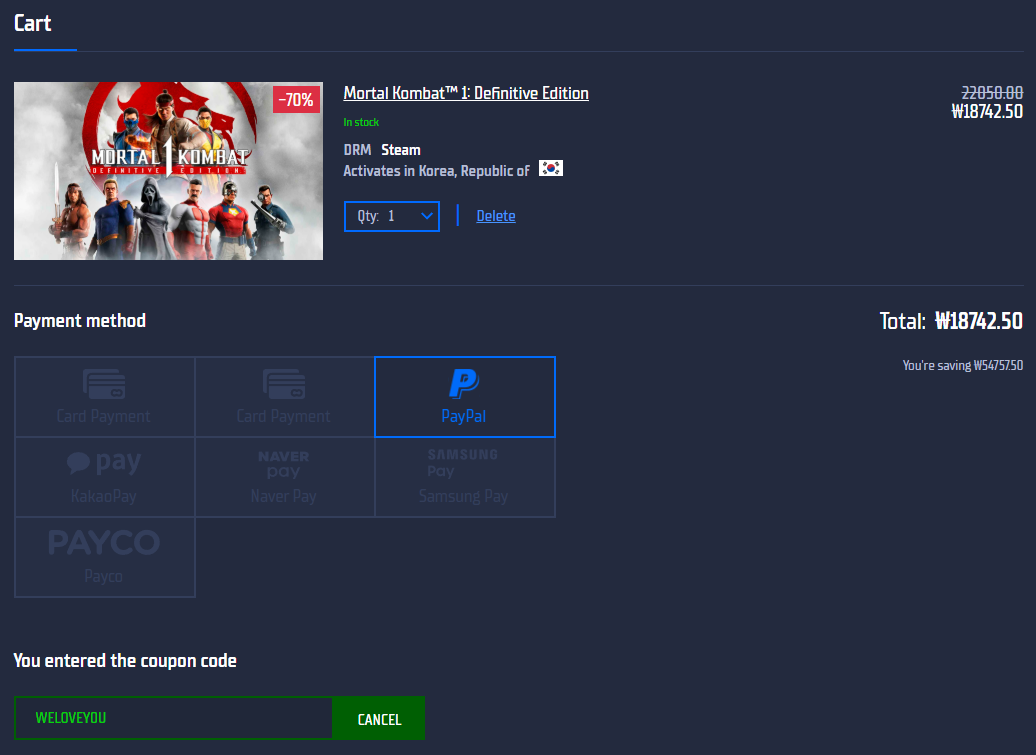Click the -70% discount badge
The width and height of the screenshot is (1036, 755).
click(296, 100)
